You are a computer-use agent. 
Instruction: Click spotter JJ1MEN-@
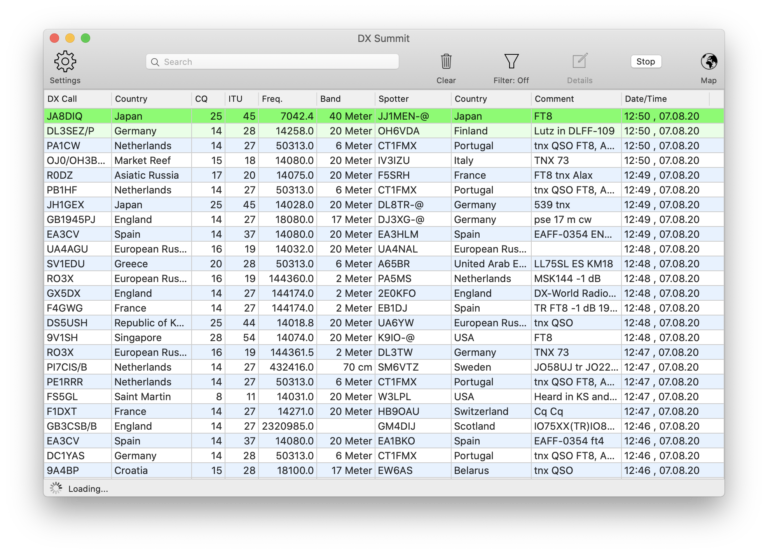[x=403, y=116]
